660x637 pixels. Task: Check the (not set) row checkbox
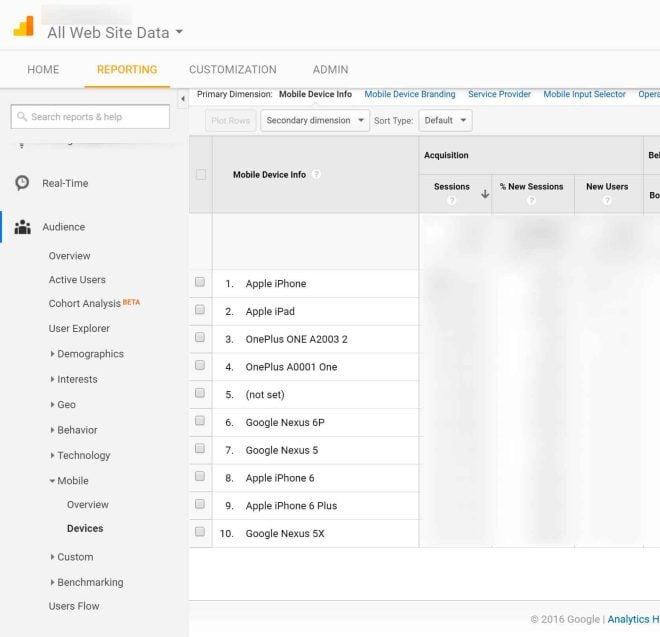(200, 393)
